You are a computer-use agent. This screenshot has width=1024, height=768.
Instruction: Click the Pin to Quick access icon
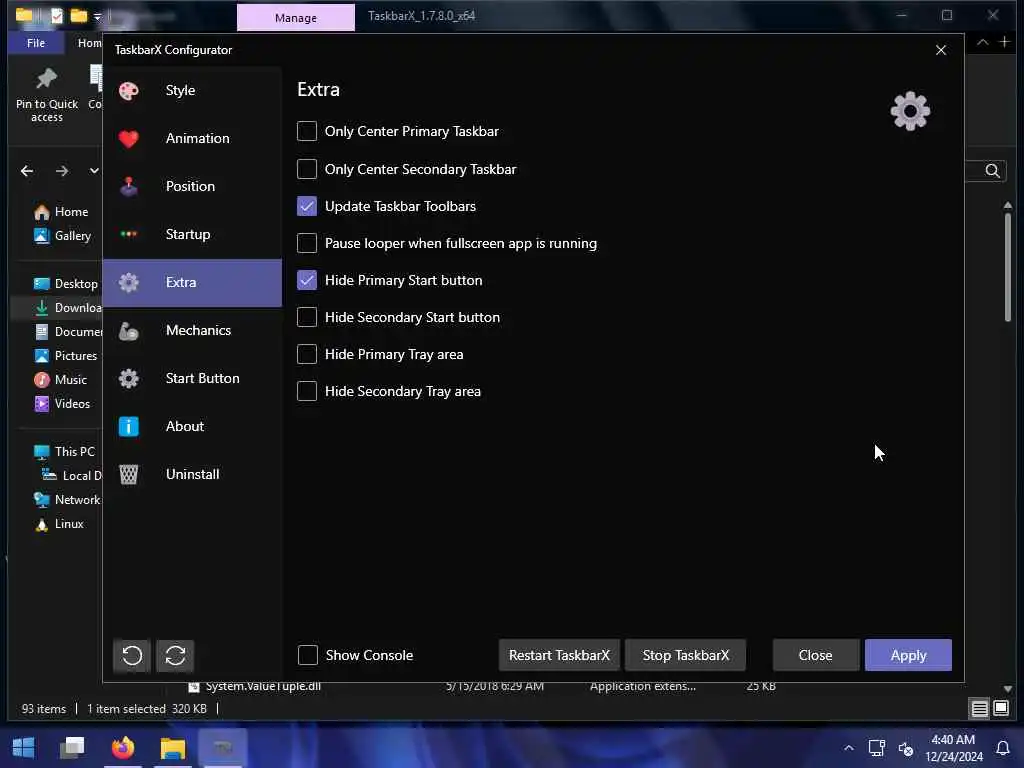tap(46, 78)
